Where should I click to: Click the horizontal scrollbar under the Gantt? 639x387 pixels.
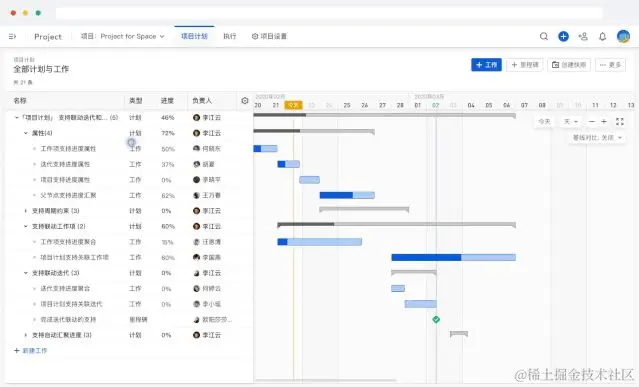click(x=325, y=381)
